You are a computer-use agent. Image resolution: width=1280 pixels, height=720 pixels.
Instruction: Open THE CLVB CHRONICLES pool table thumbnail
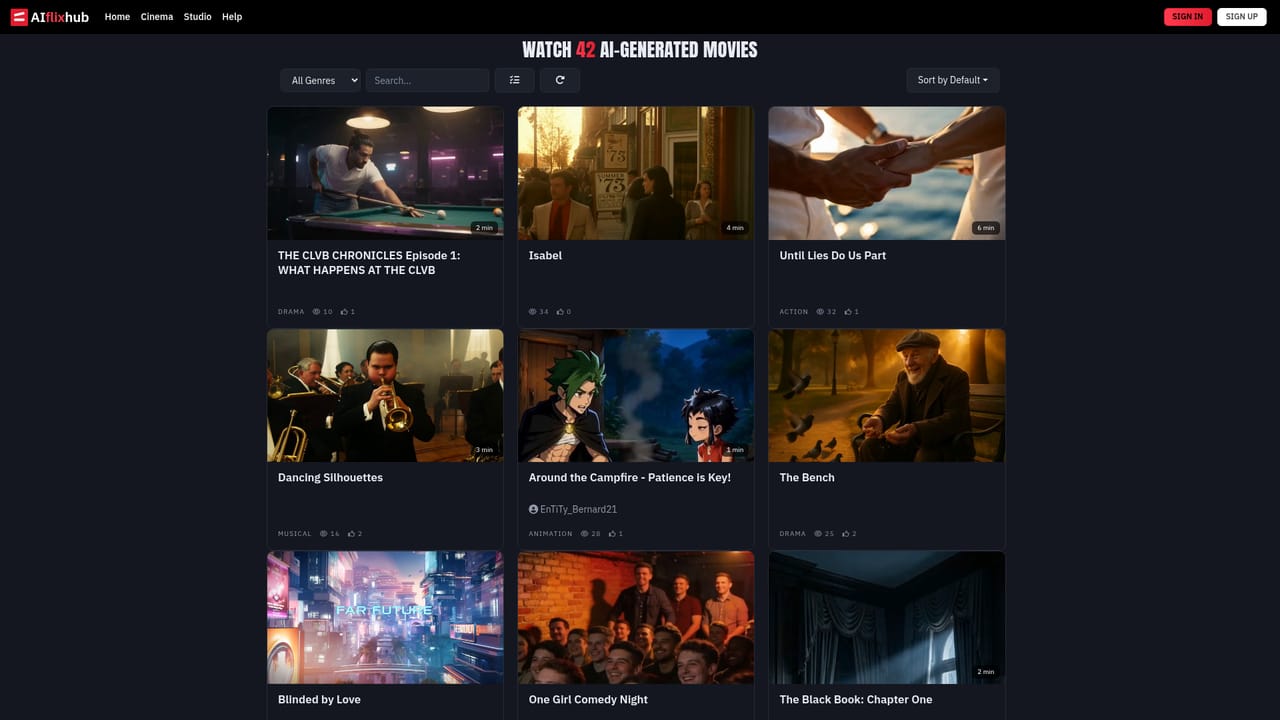coord(385,173)
